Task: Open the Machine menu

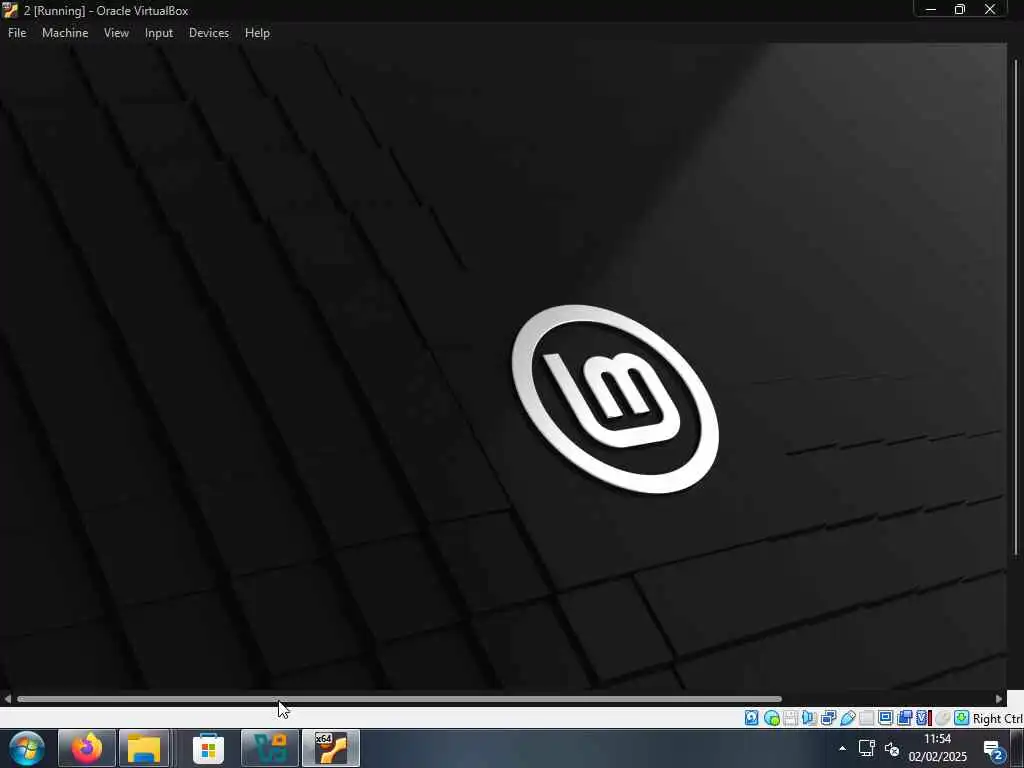Action: coord(65,33)
